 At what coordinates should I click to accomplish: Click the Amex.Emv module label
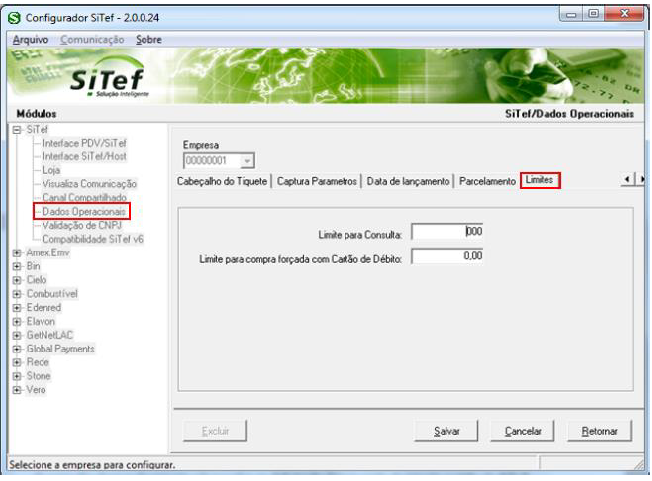48,253
